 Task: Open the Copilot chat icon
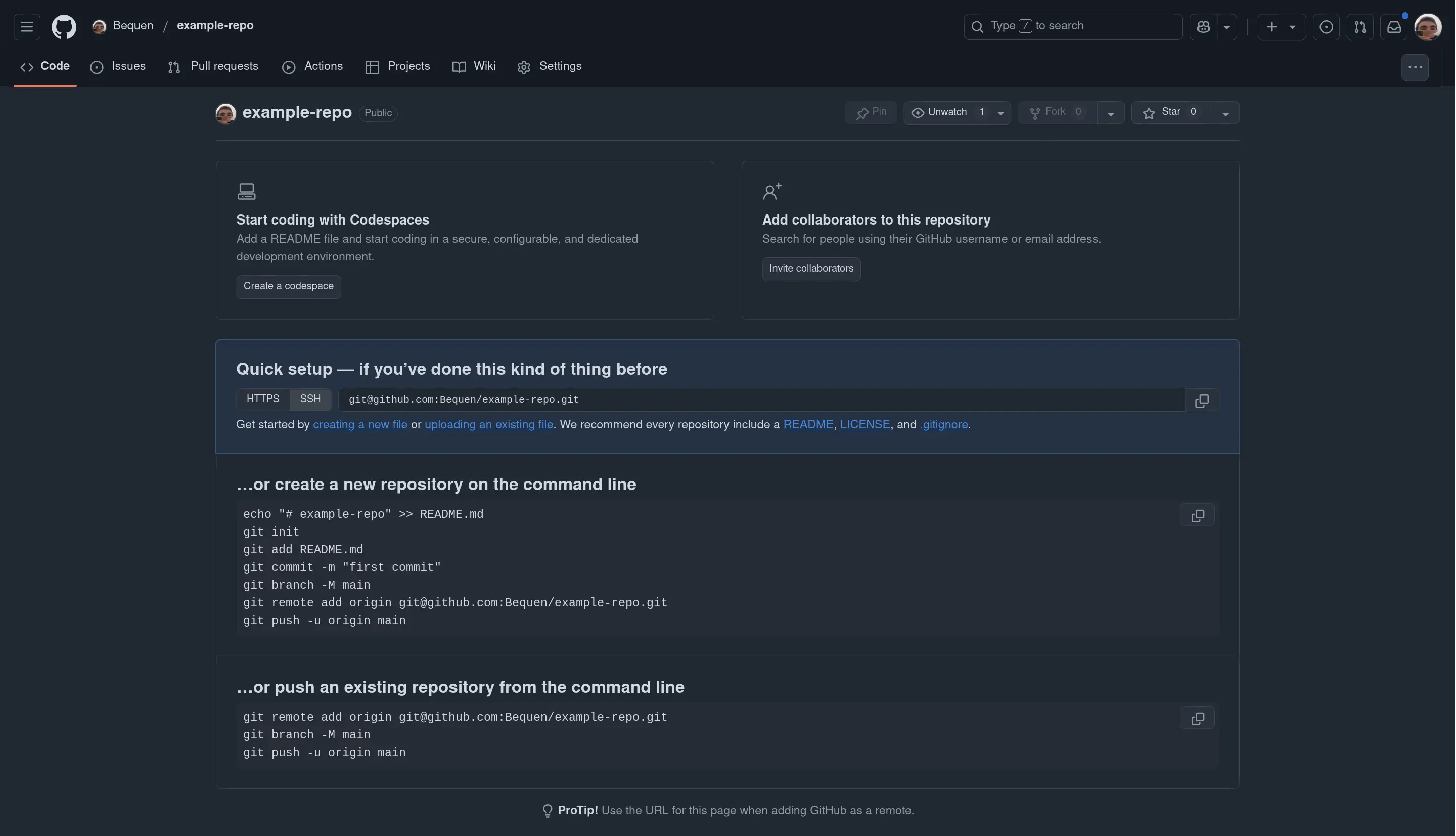click(x=1204, y=26)
